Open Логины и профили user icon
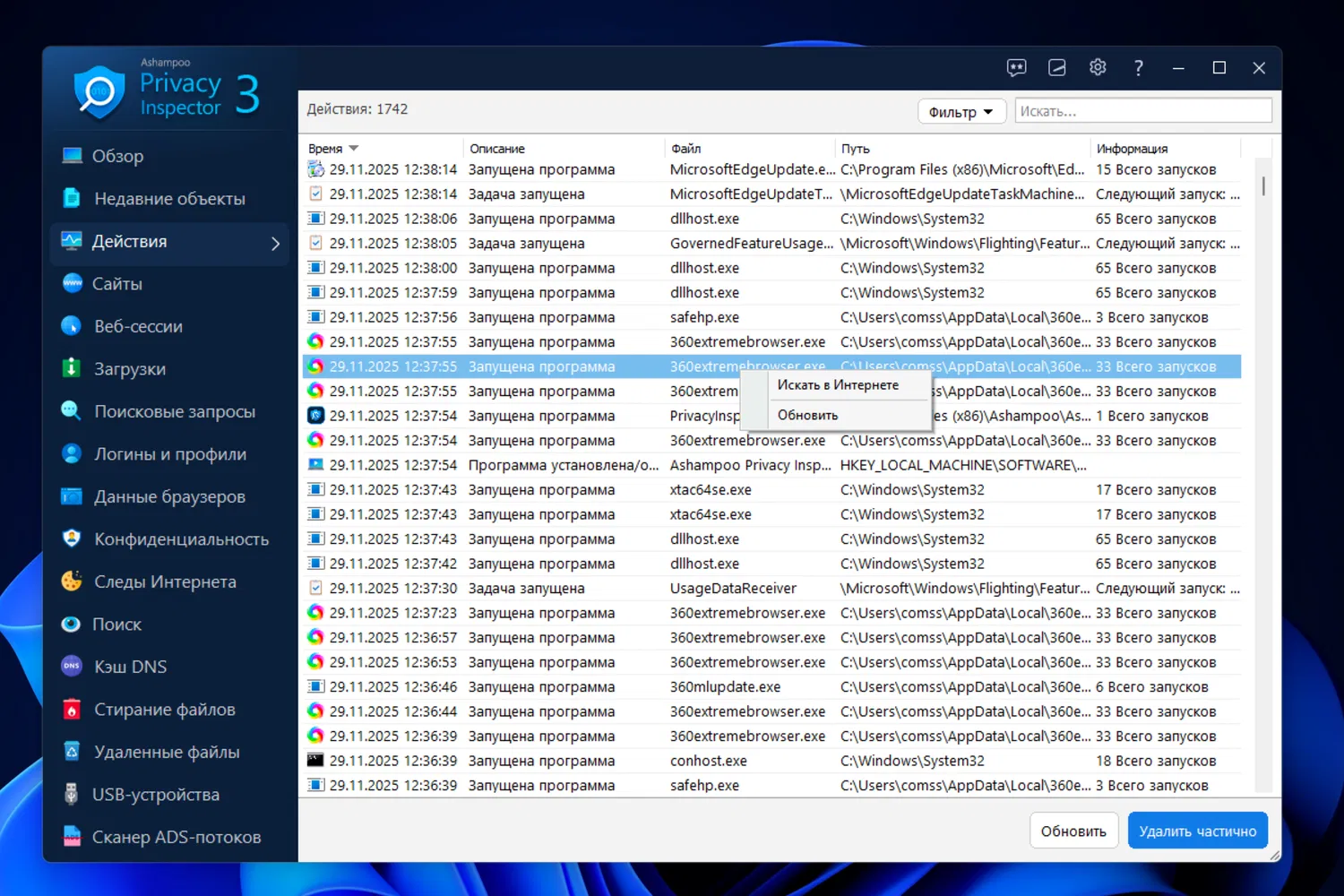The height and width of the screenshot is (896, 1344). click(x=72, y=454)
